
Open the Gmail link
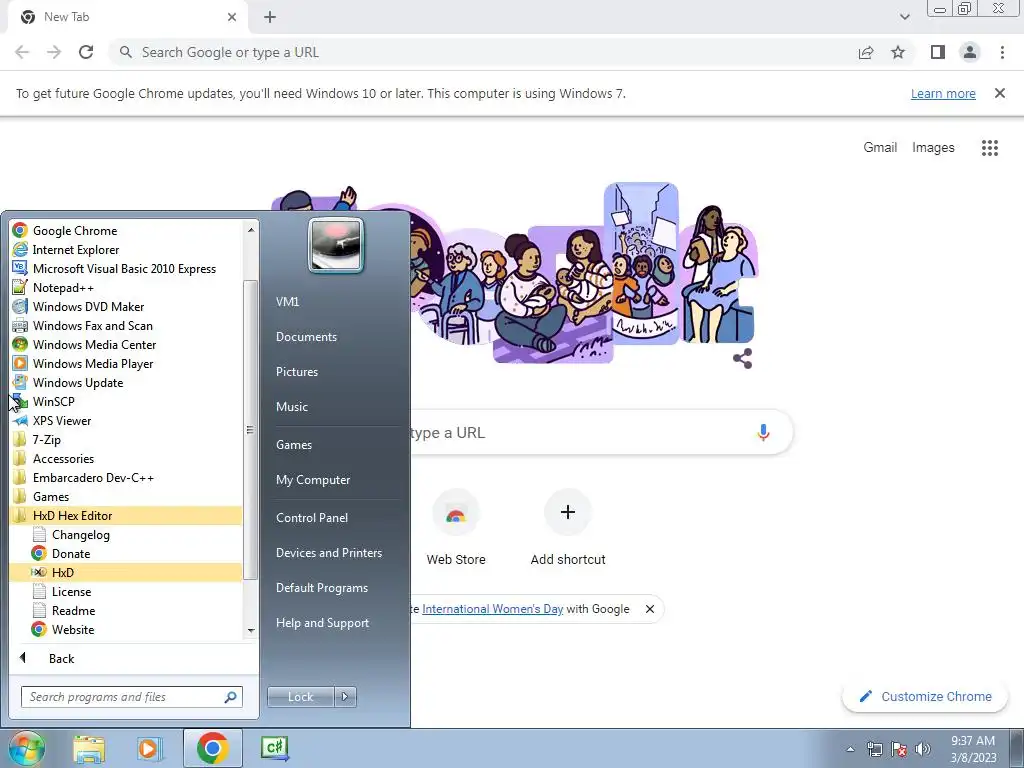click(880, 148)
